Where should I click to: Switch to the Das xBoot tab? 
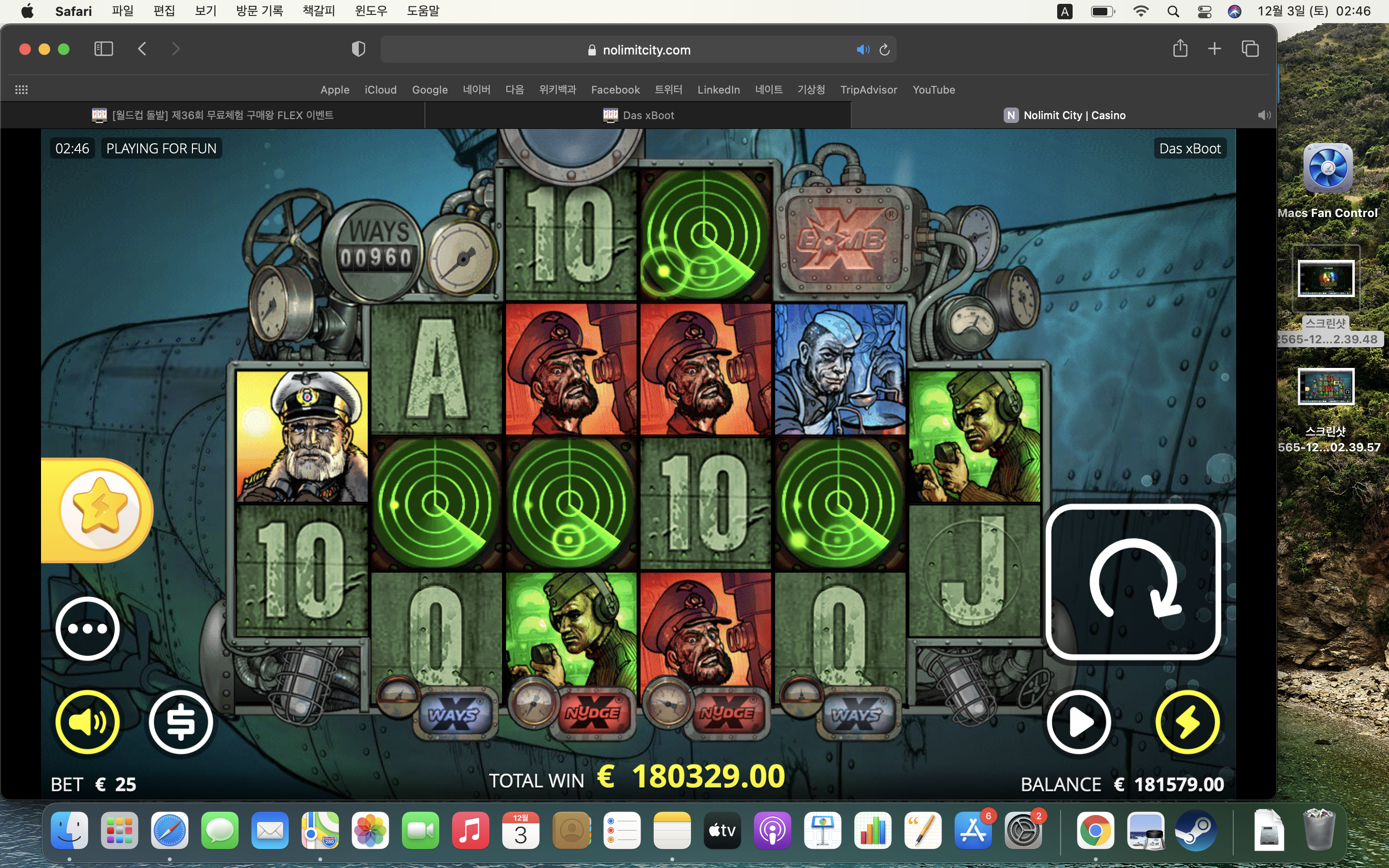click(x=638, y=115)
